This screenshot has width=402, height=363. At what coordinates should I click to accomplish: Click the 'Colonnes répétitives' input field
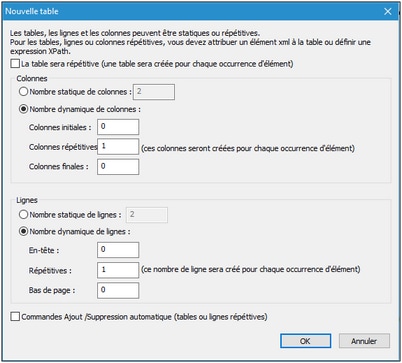pyautogui.click(x=118, y=147)
